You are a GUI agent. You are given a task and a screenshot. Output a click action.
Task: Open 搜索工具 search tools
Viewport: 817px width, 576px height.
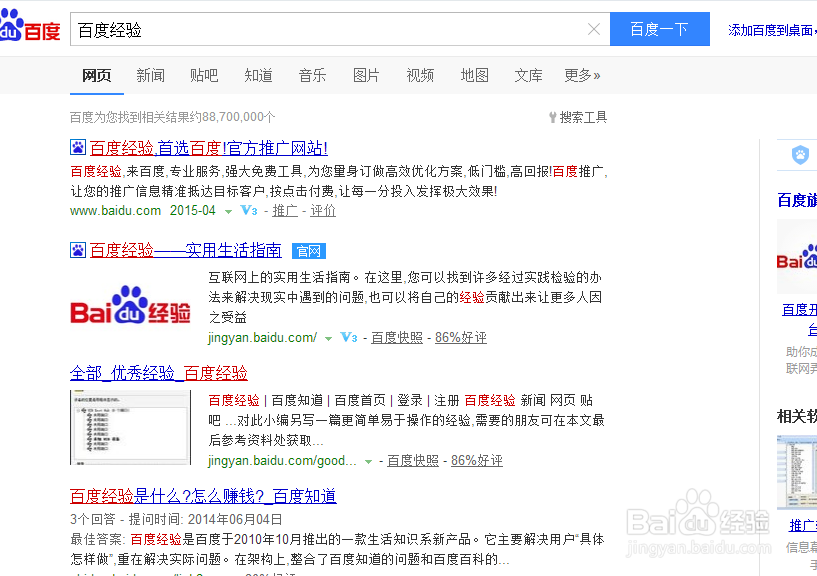(x=583, y=117)
